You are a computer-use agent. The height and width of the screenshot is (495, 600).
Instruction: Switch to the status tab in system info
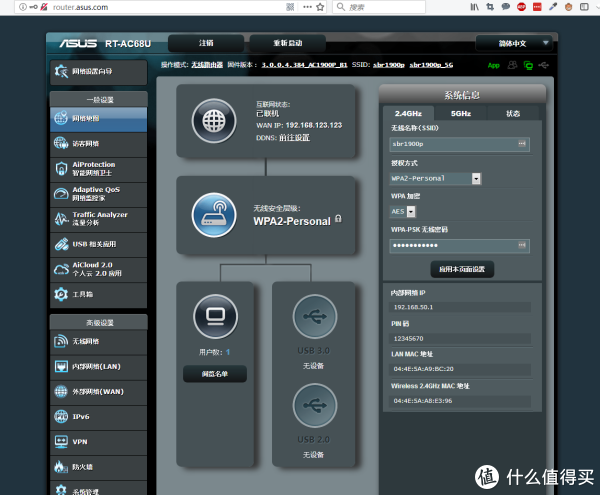click(x=513, y=114)
